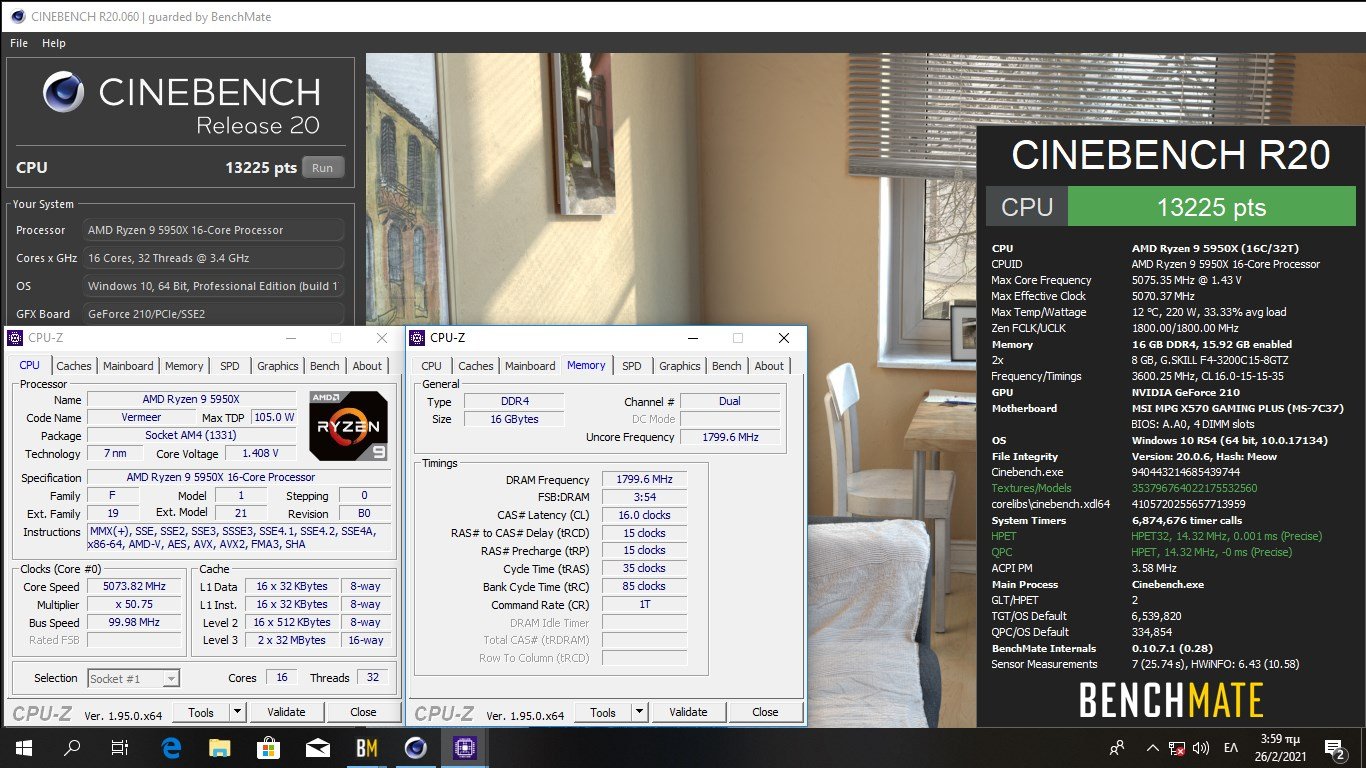The image size is (1366, 768).
Task: Switch to BenchMate via its taskbar icon
Action: 366,747
